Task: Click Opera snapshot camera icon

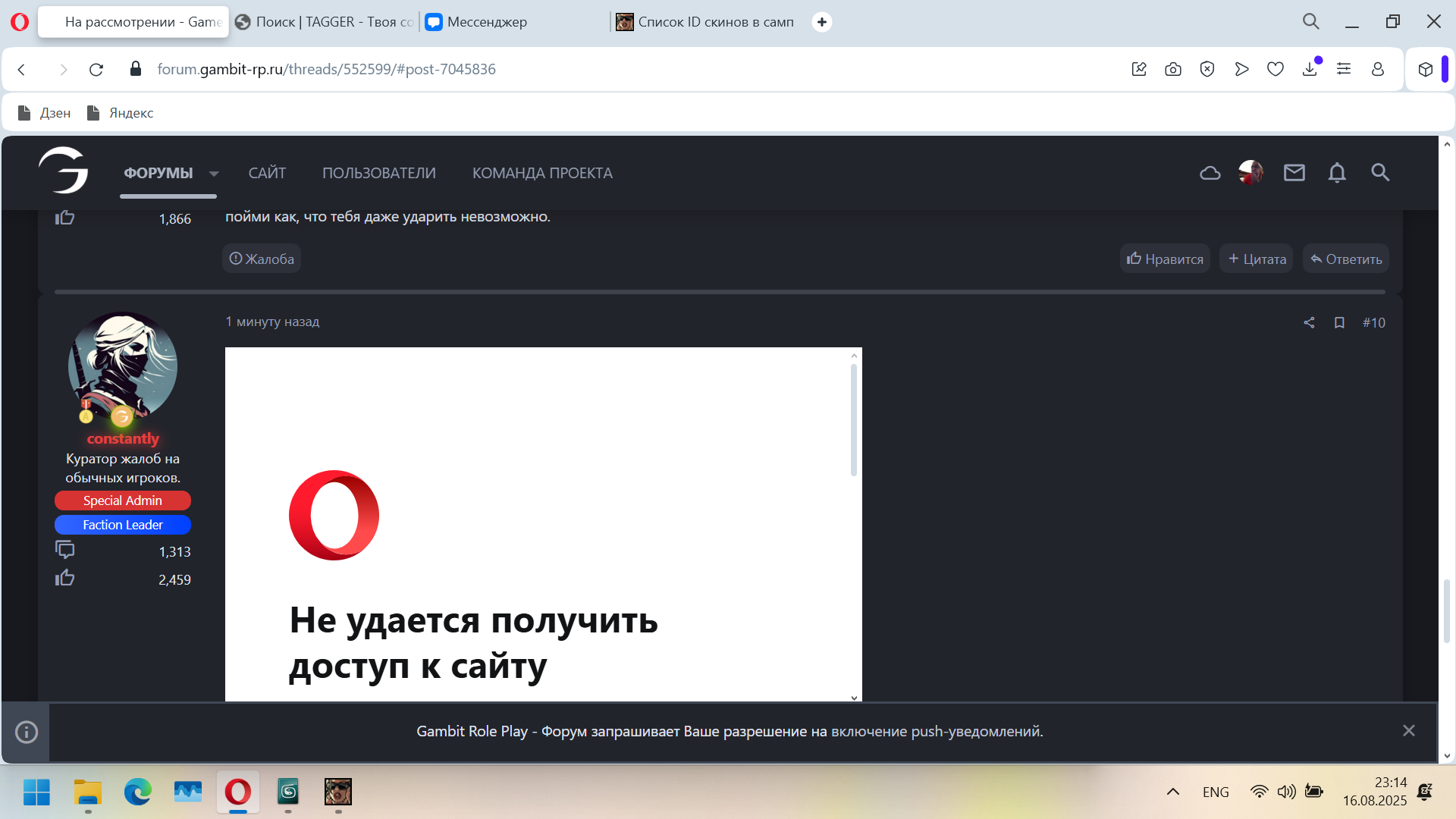Action: coord(1173,70)
